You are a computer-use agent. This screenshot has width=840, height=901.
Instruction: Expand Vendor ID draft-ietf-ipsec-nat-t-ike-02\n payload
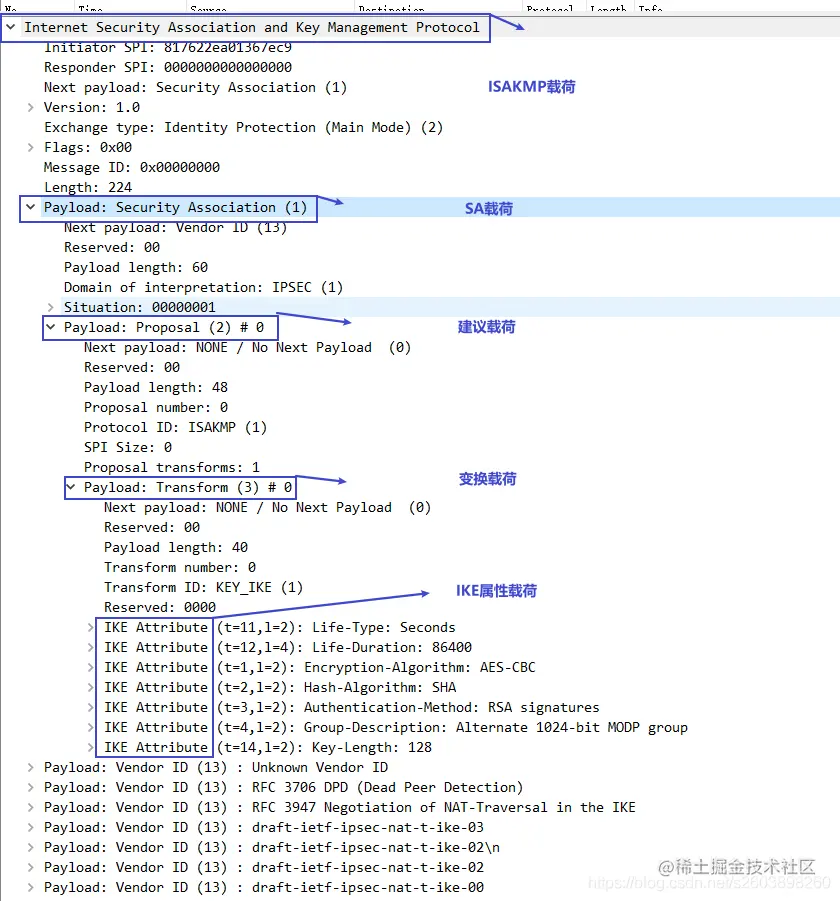pyautogui.click(x=30, y=848)
